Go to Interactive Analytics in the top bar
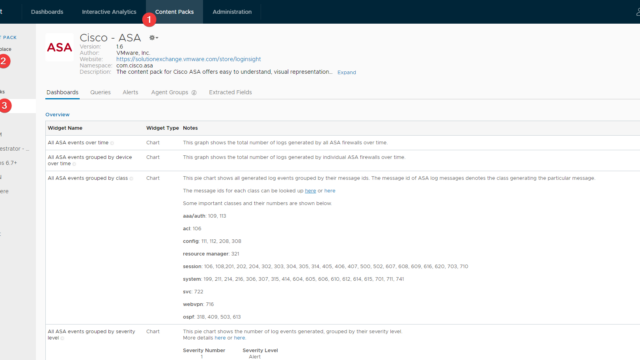Image resolution: width=640 pixels, height=360 pixels. 109,12
